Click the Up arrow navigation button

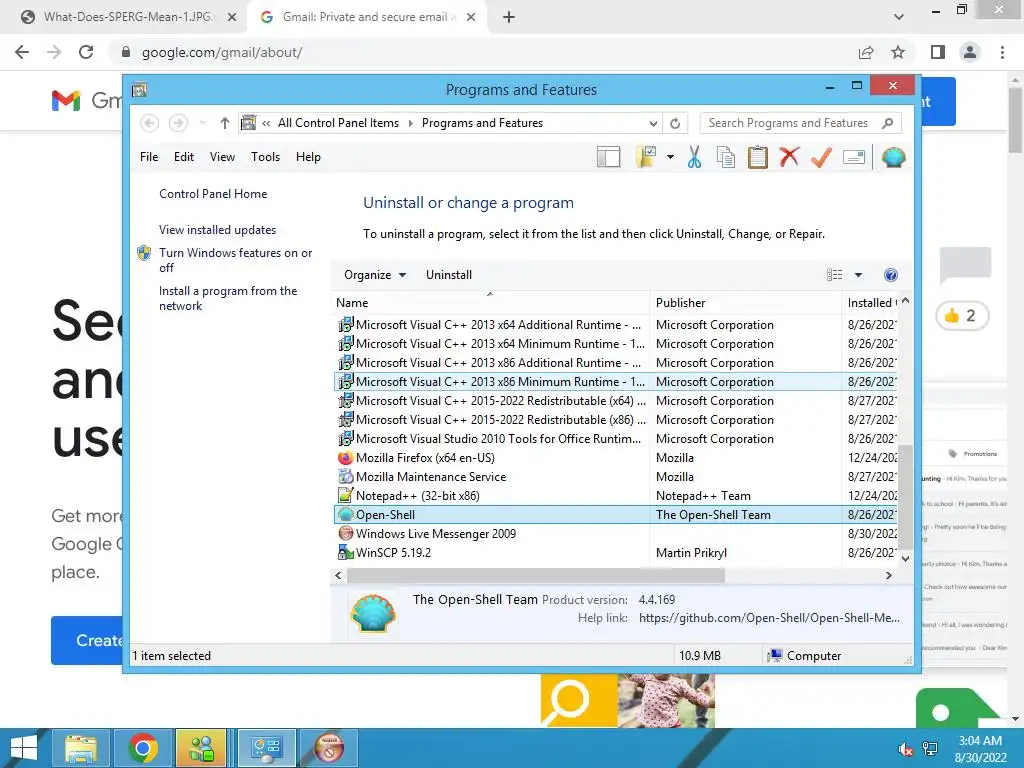click(x=225, y=123)
